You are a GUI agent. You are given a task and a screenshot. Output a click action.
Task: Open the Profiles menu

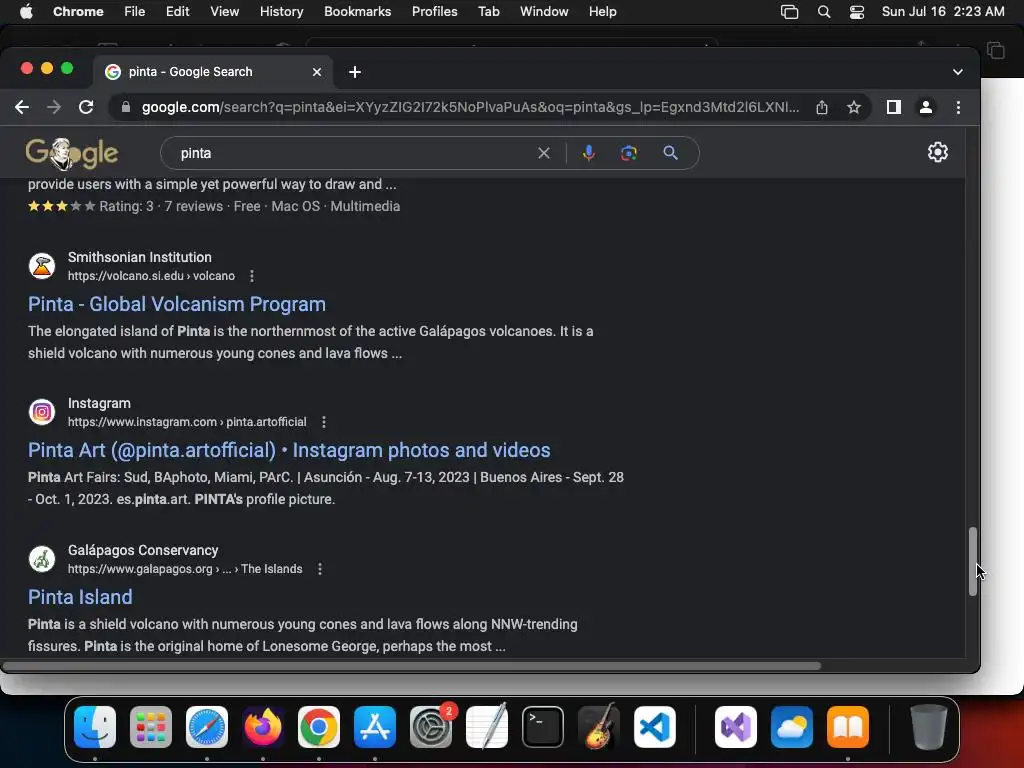[434, 12]
